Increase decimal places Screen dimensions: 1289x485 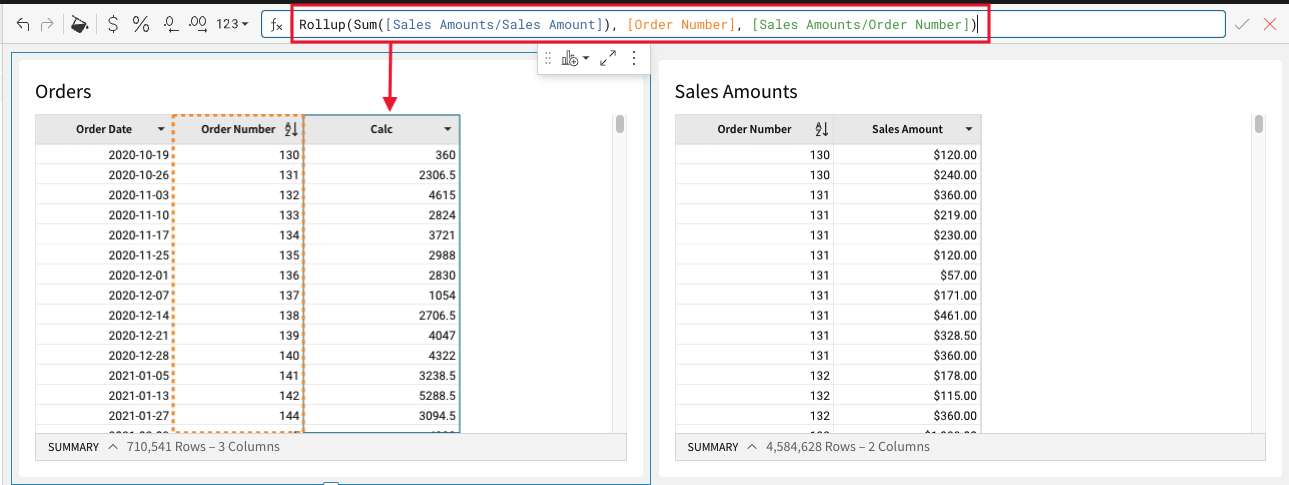[198, 24]
